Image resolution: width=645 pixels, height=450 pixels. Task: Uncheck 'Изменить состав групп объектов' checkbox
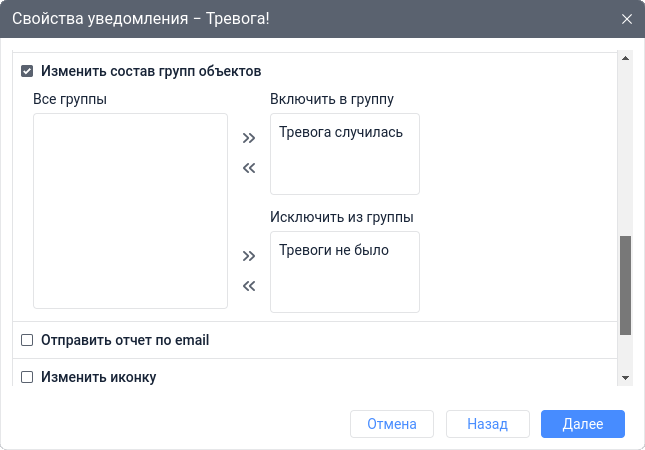click(27, 72)
